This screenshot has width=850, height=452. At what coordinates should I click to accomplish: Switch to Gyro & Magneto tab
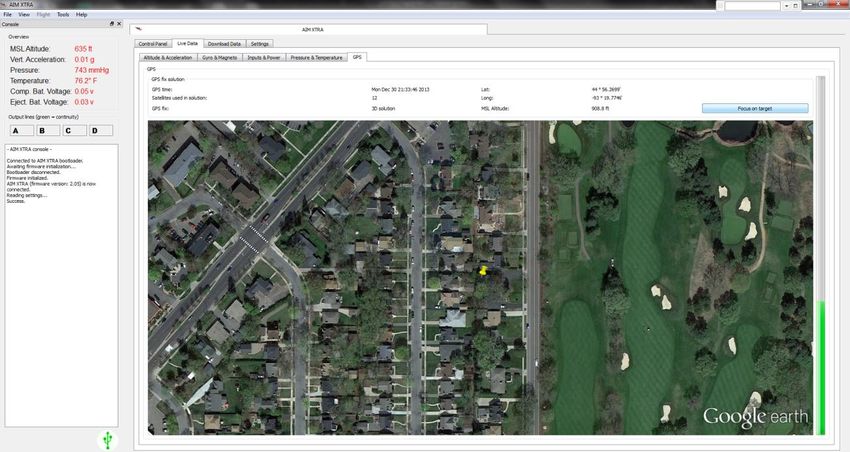[x=220, y=57]
